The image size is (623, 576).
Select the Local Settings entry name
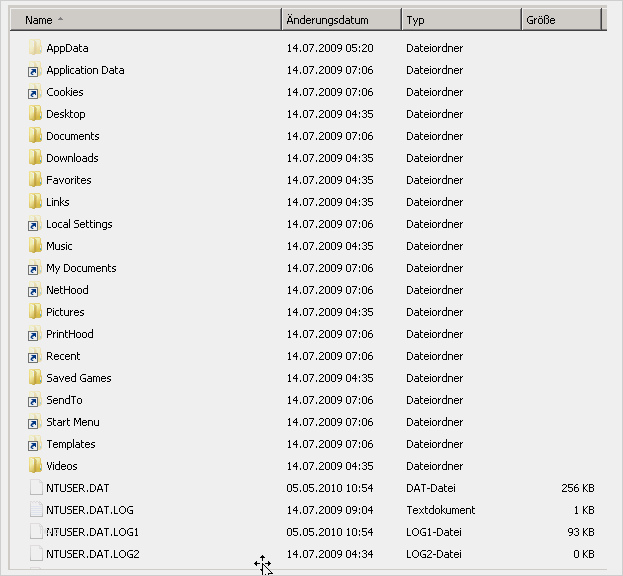79,224
